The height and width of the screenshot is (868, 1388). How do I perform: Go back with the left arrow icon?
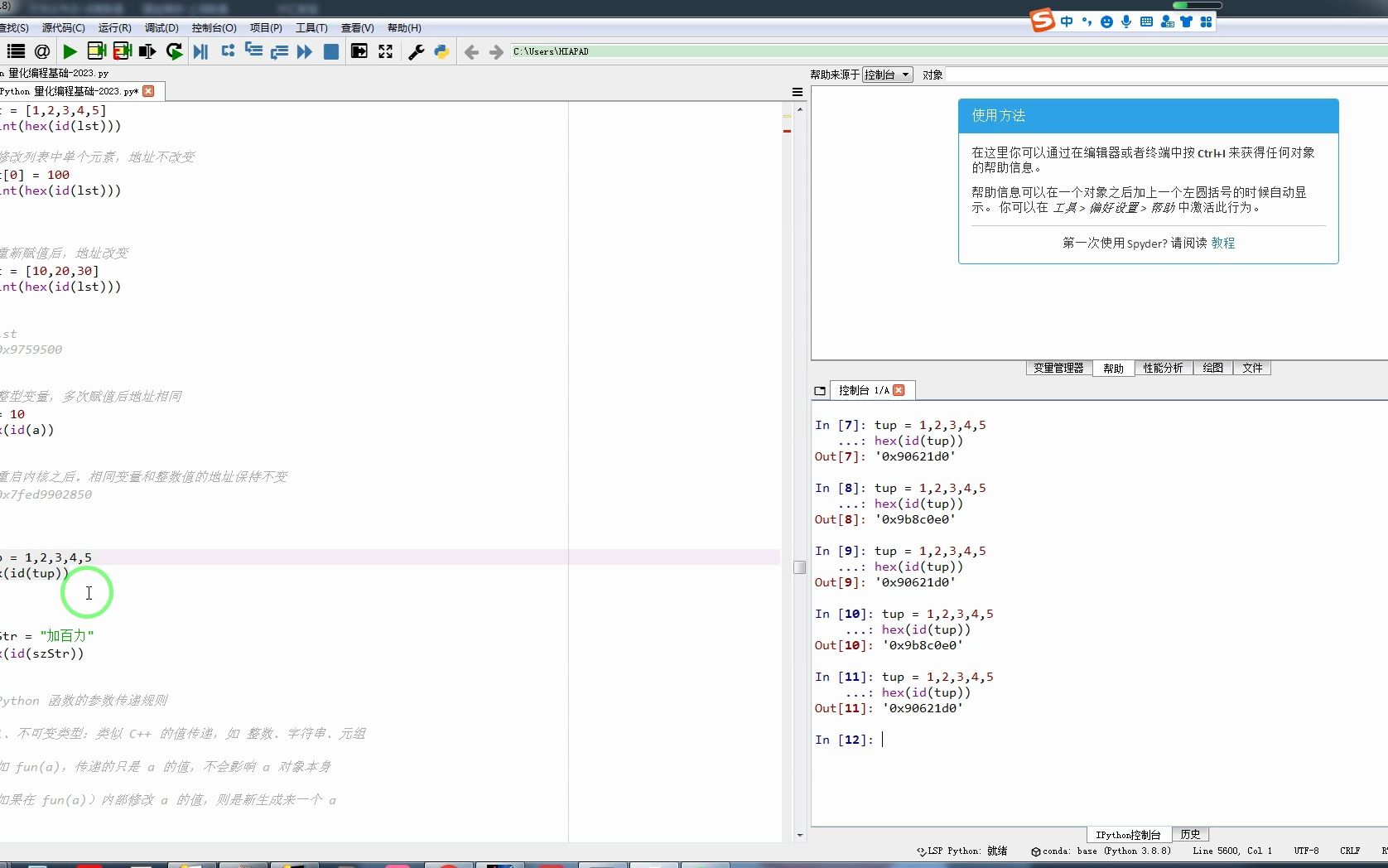[x=471, y=52]
